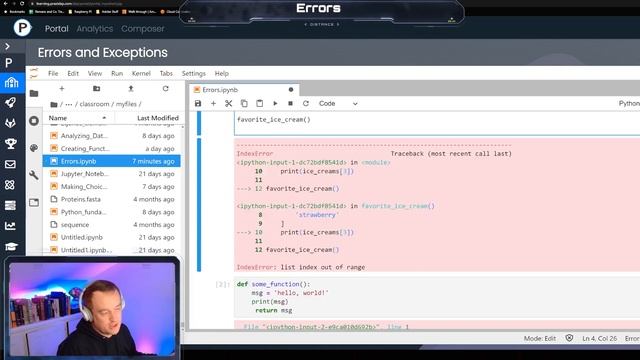
Task: Expand the left navigation chevron
Action: pyautogui.click(x=7, y=47)
